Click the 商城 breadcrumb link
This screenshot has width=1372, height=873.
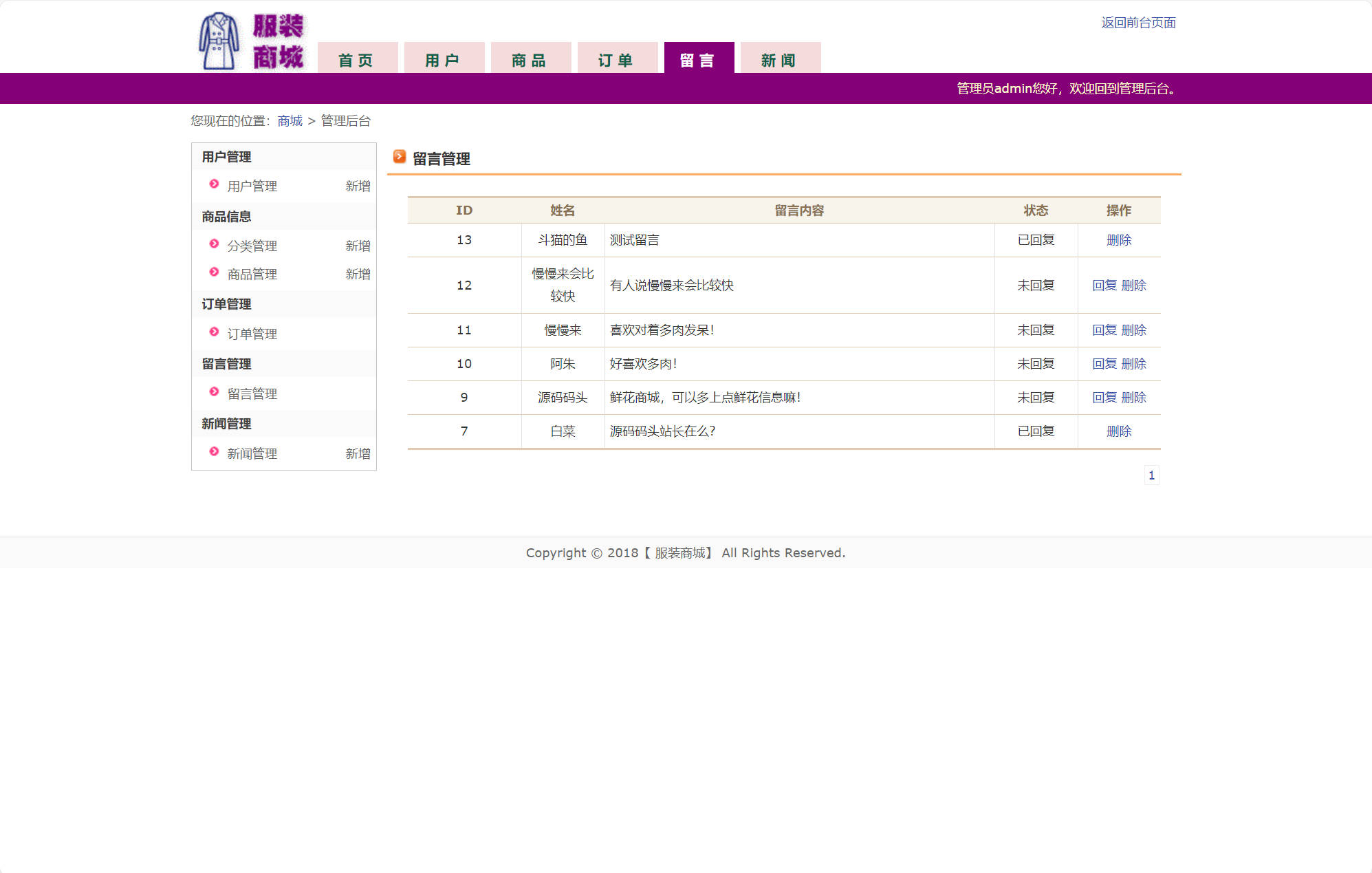pos(290,121)
